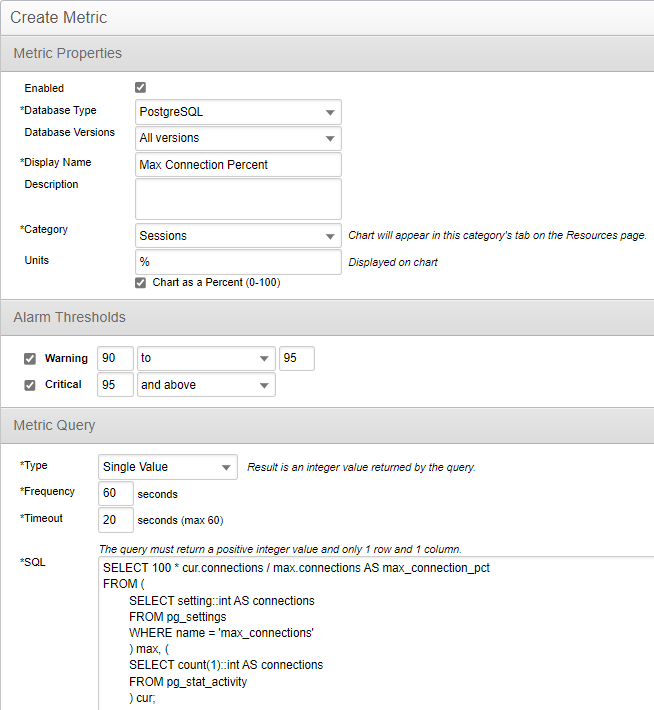Click the Frequency seconds field
The image size is (654, 710).
click(x=116, y=494)
